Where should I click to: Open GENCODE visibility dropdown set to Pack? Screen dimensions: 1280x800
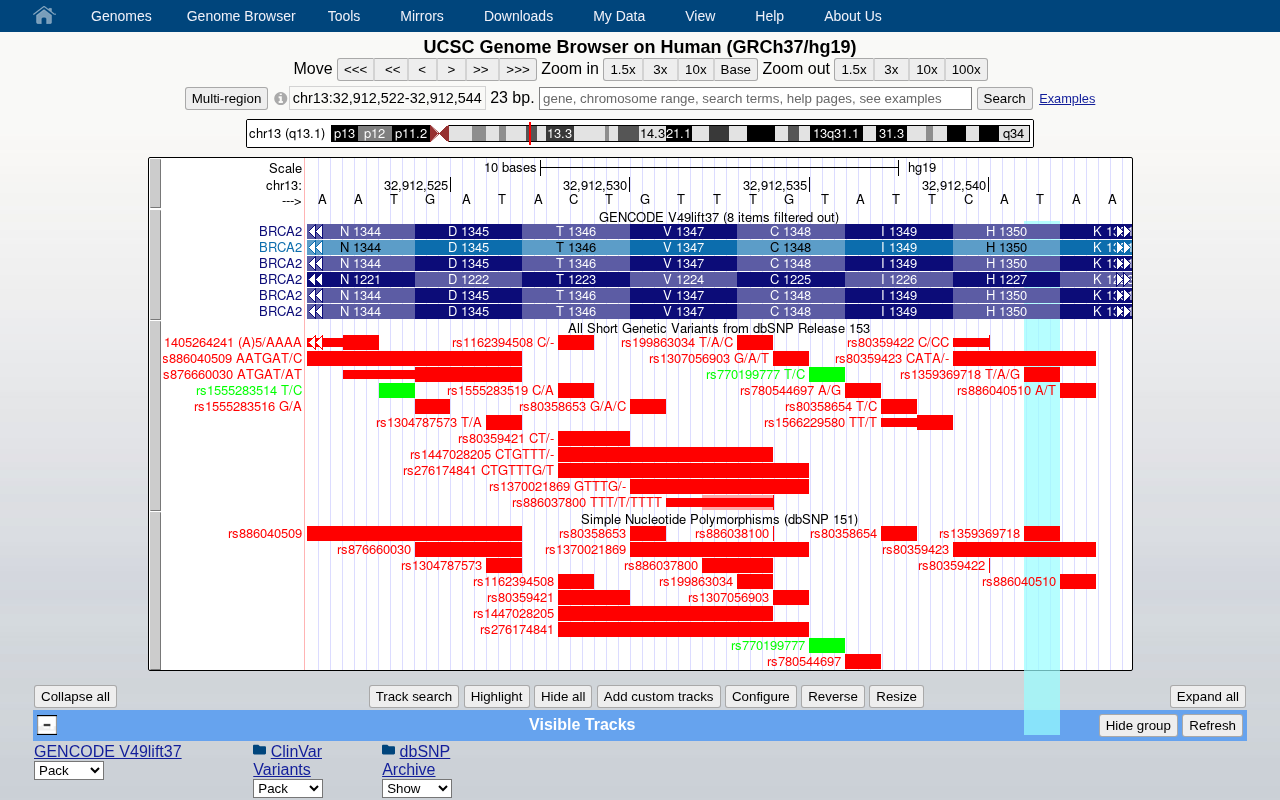click(x=69, y=770)
